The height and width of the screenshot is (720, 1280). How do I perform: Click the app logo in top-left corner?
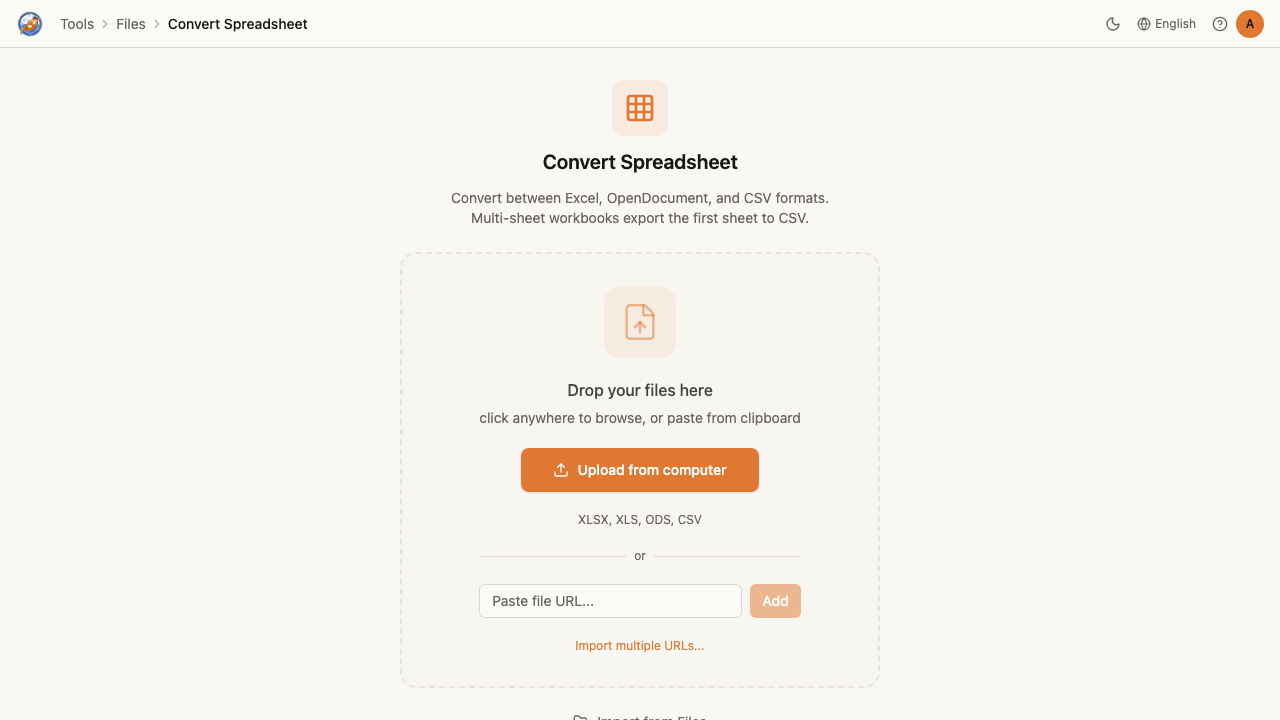pyautogui.click(x=30, y=24)
